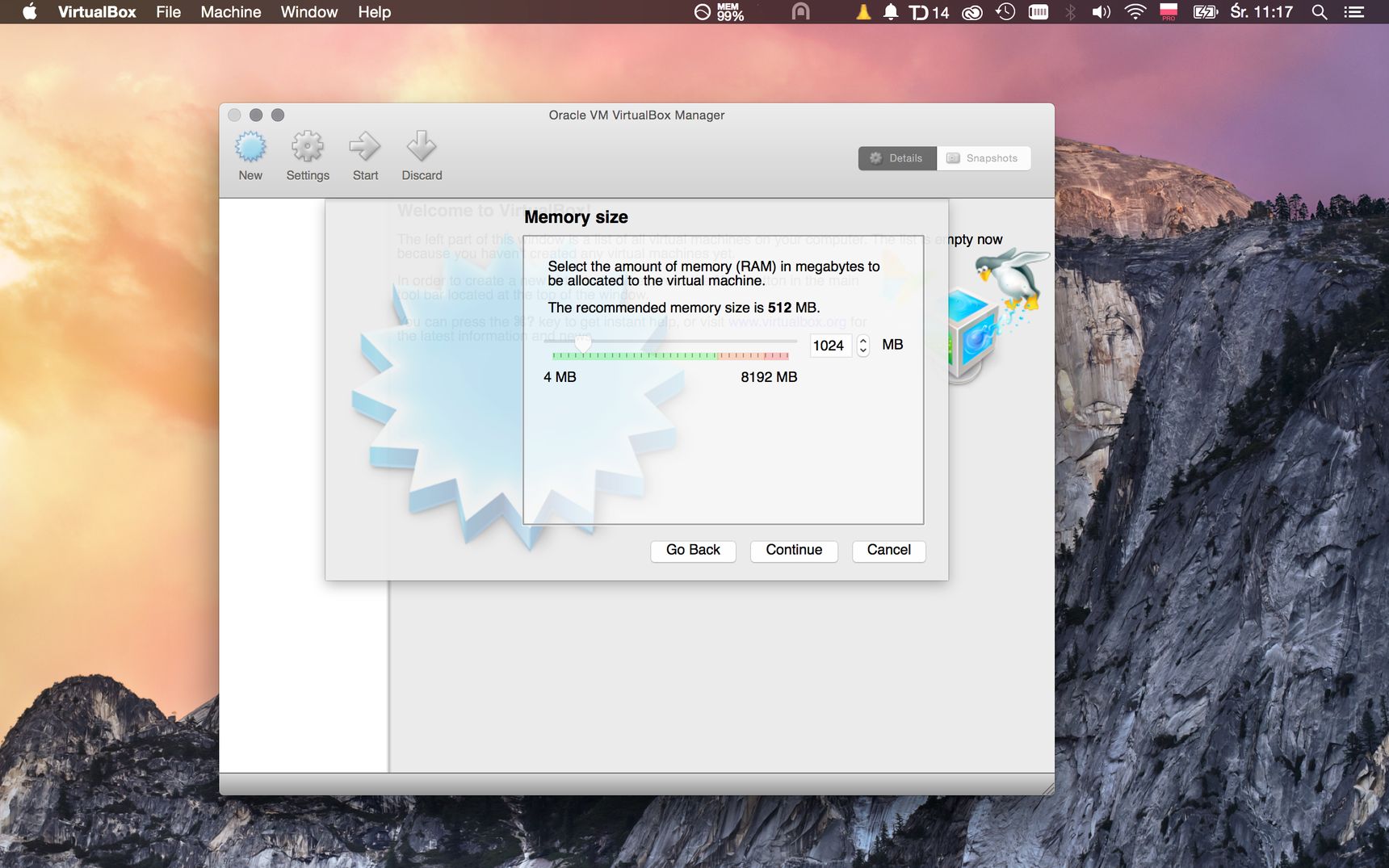Click the memory size slider handle
1389x868 pixels.
click(582, 343)
